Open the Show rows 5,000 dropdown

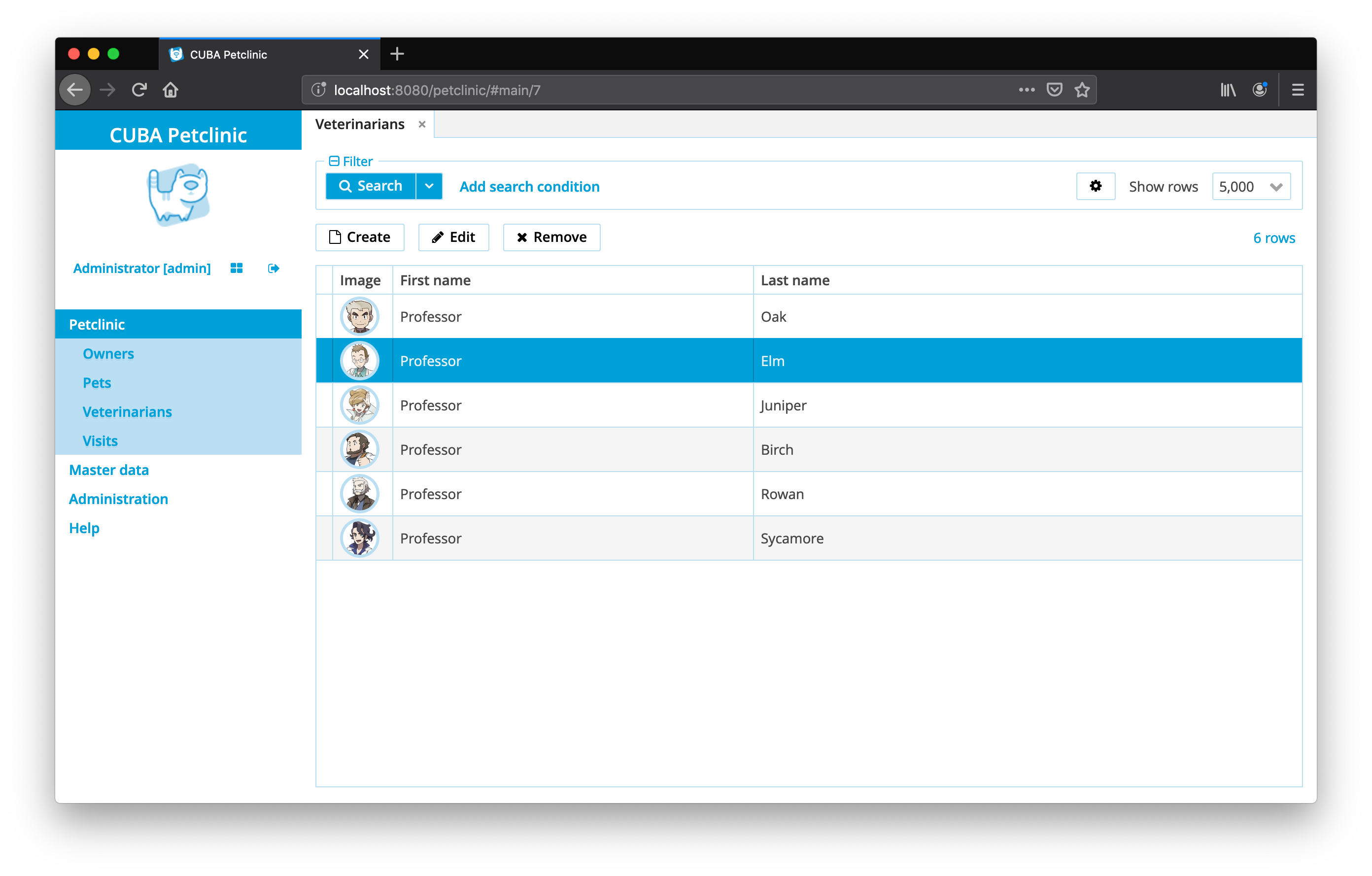1251,186
